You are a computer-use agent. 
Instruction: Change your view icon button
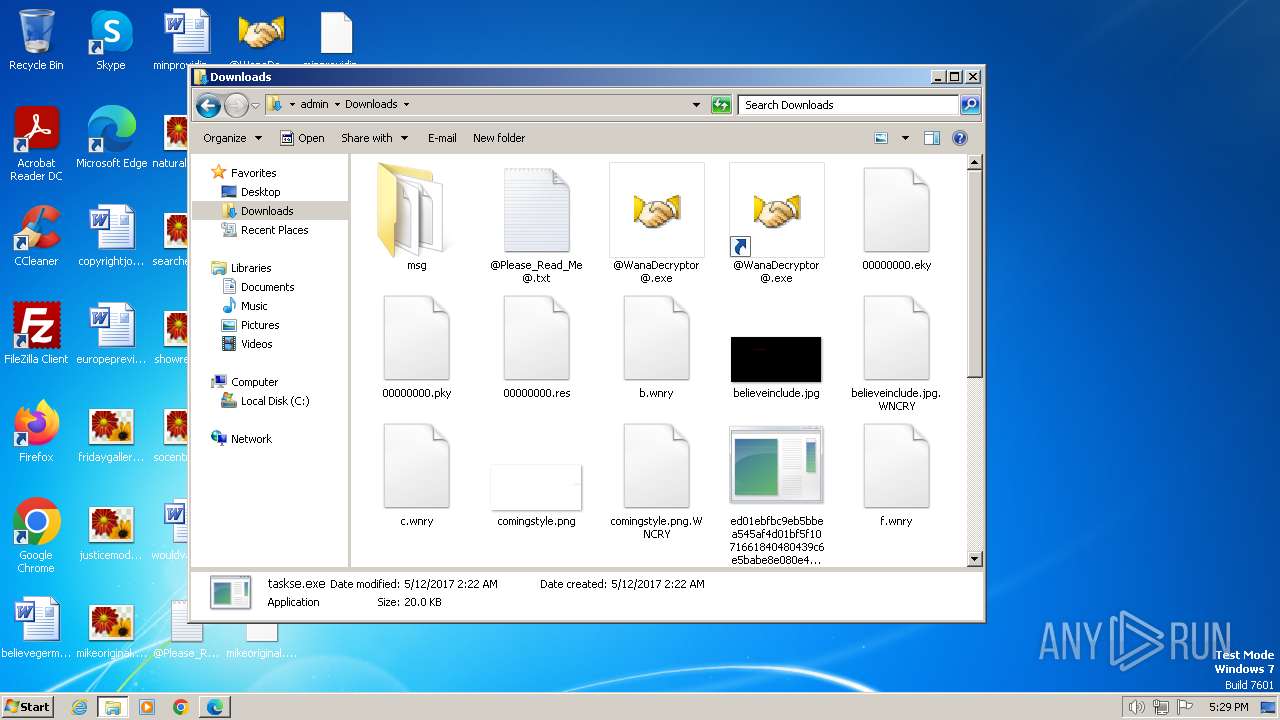[881, 138]
